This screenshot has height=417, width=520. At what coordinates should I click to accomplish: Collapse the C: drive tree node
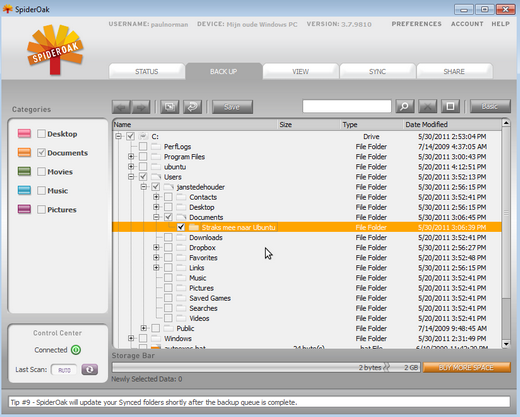118,136
